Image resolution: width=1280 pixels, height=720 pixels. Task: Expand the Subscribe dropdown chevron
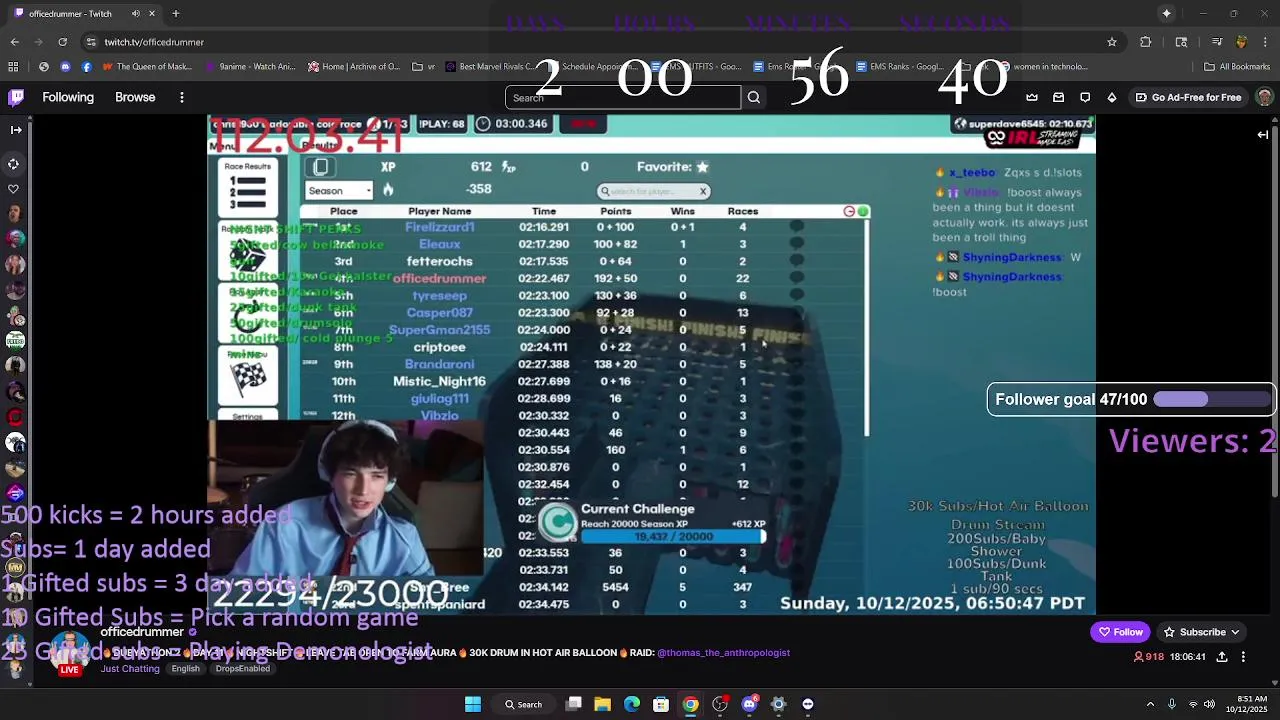coord(1235,632)
